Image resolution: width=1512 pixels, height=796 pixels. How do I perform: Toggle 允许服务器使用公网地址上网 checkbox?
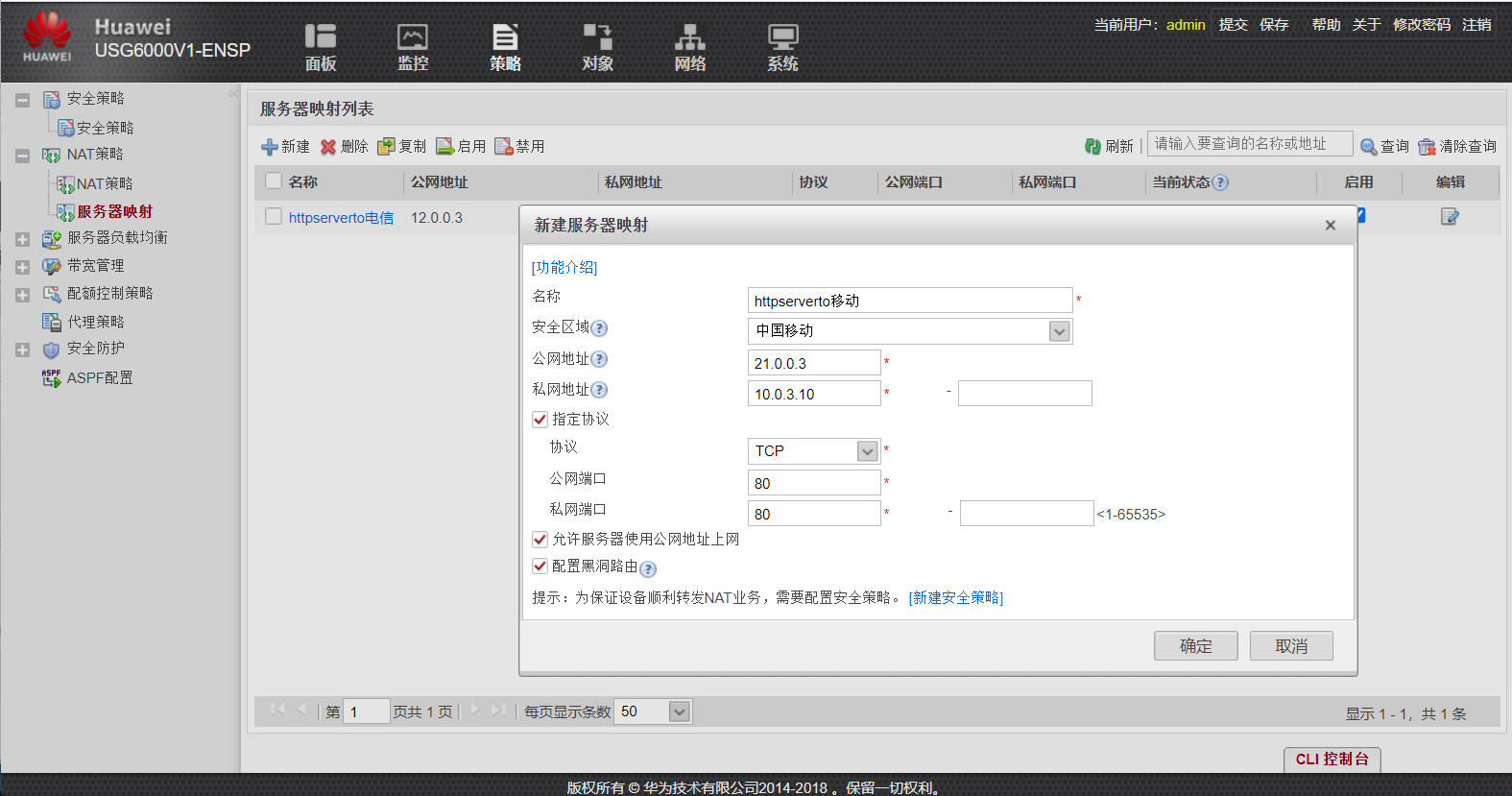(540, 540)
